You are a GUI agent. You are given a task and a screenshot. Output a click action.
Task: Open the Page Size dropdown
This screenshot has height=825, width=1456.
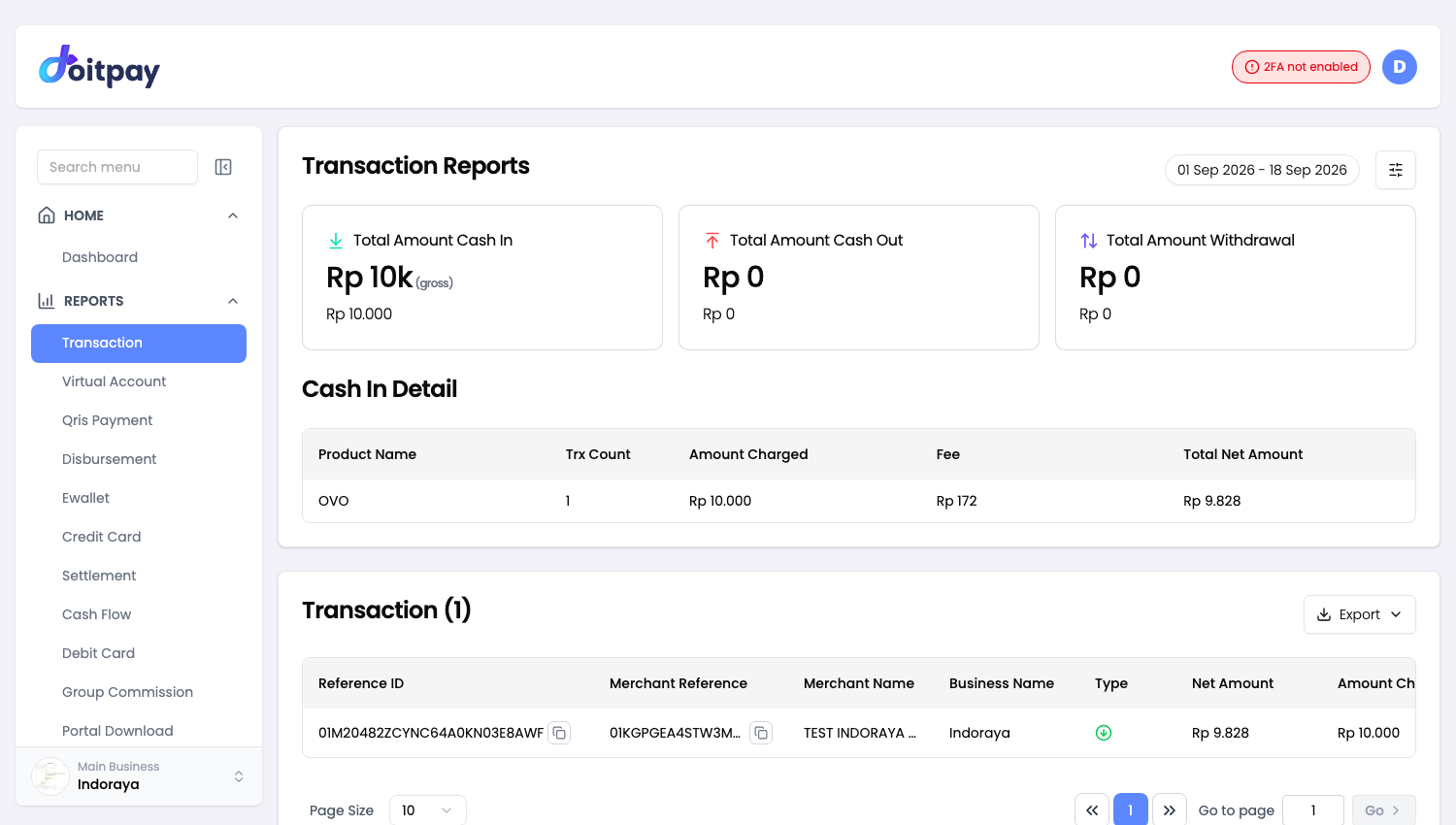428,810
